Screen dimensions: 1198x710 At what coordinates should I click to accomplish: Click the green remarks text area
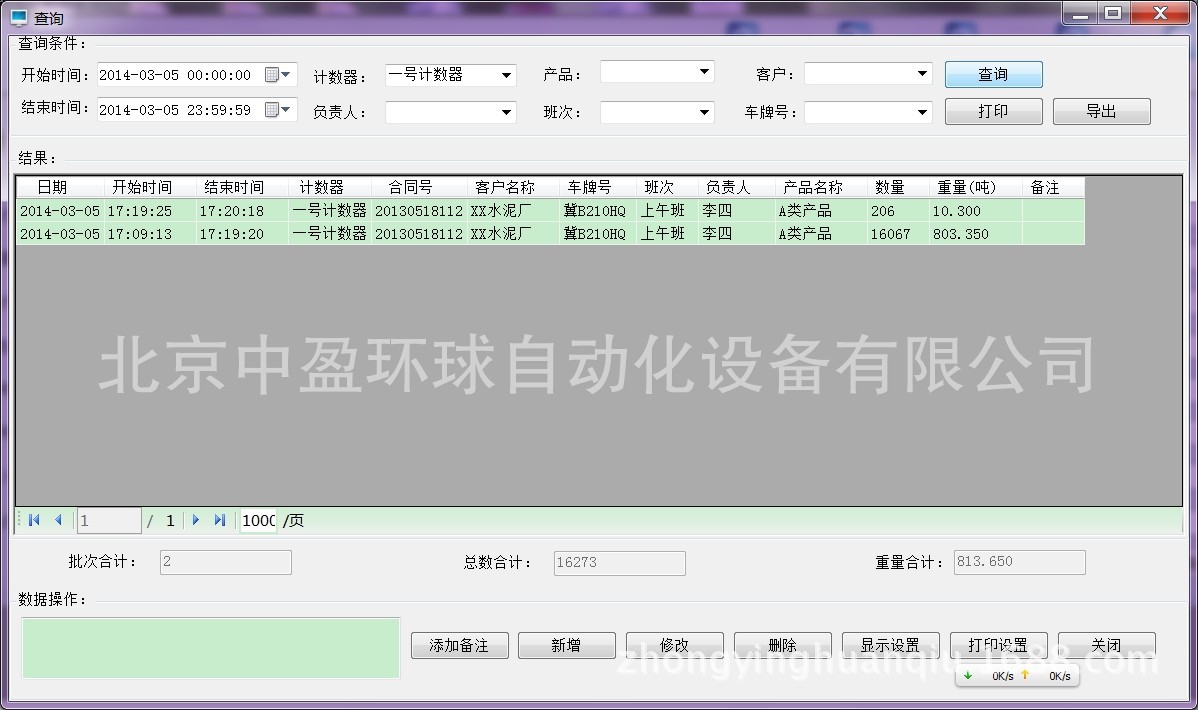211,648
